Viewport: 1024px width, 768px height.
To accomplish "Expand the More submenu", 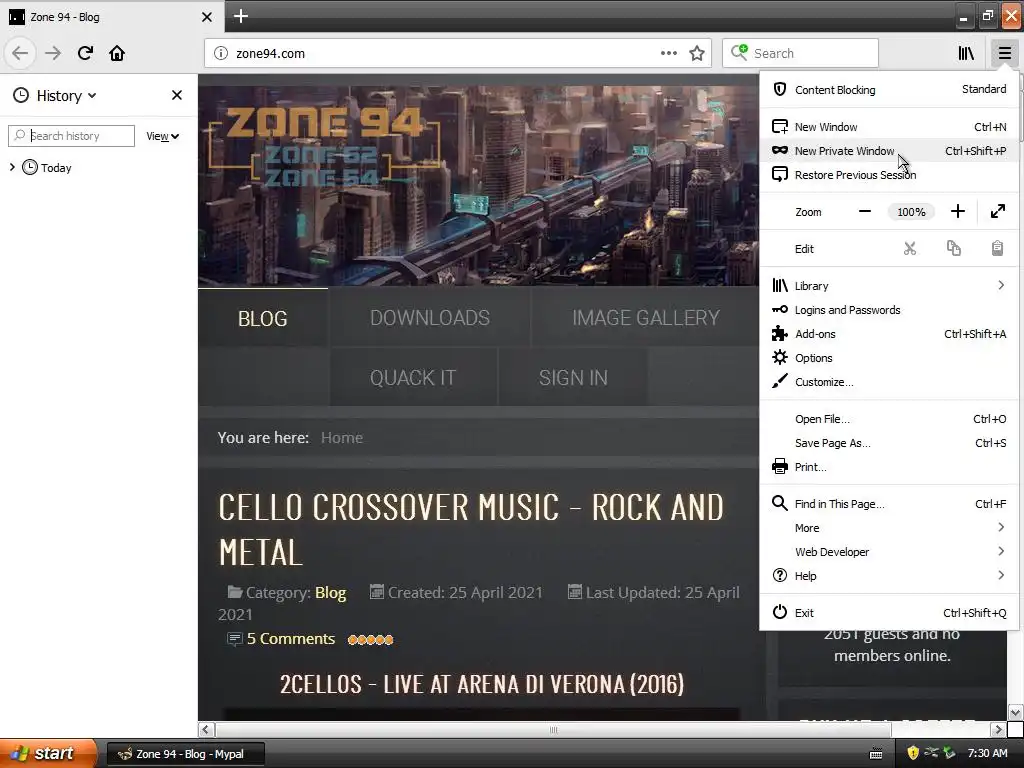I will point(889,528).
